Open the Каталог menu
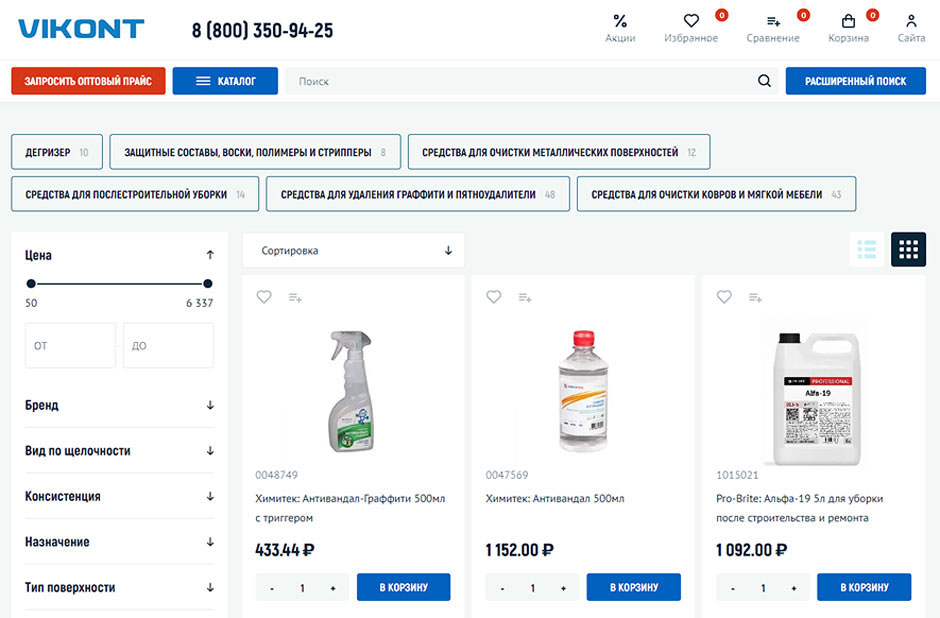The height and width of the screenshot is (618, 940). click(x=225, y=81)
